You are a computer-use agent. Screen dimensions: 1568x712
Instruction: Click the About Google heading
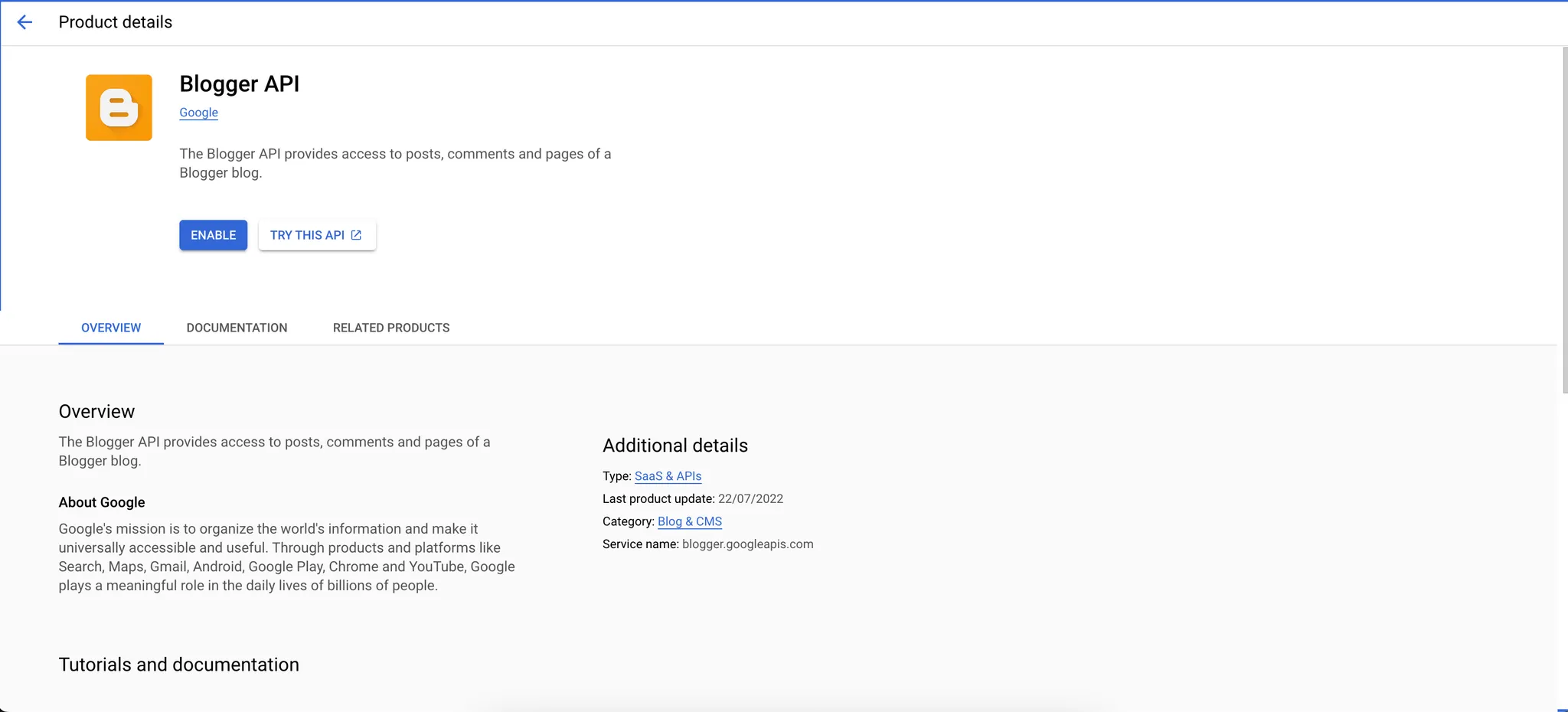pyautogui.click(x=102, y=502)
